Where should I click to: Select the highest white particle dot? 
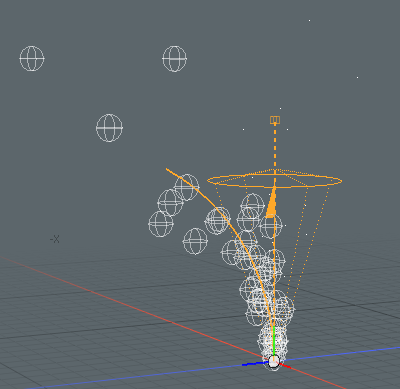(309, 20)
